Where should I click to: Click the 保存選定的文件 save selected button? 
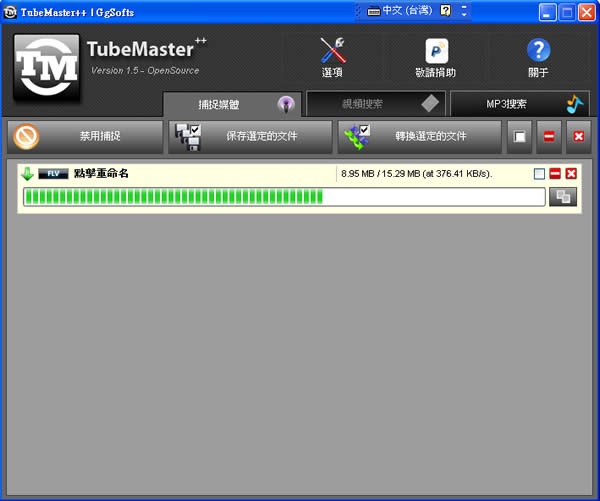tap(250, 137)
